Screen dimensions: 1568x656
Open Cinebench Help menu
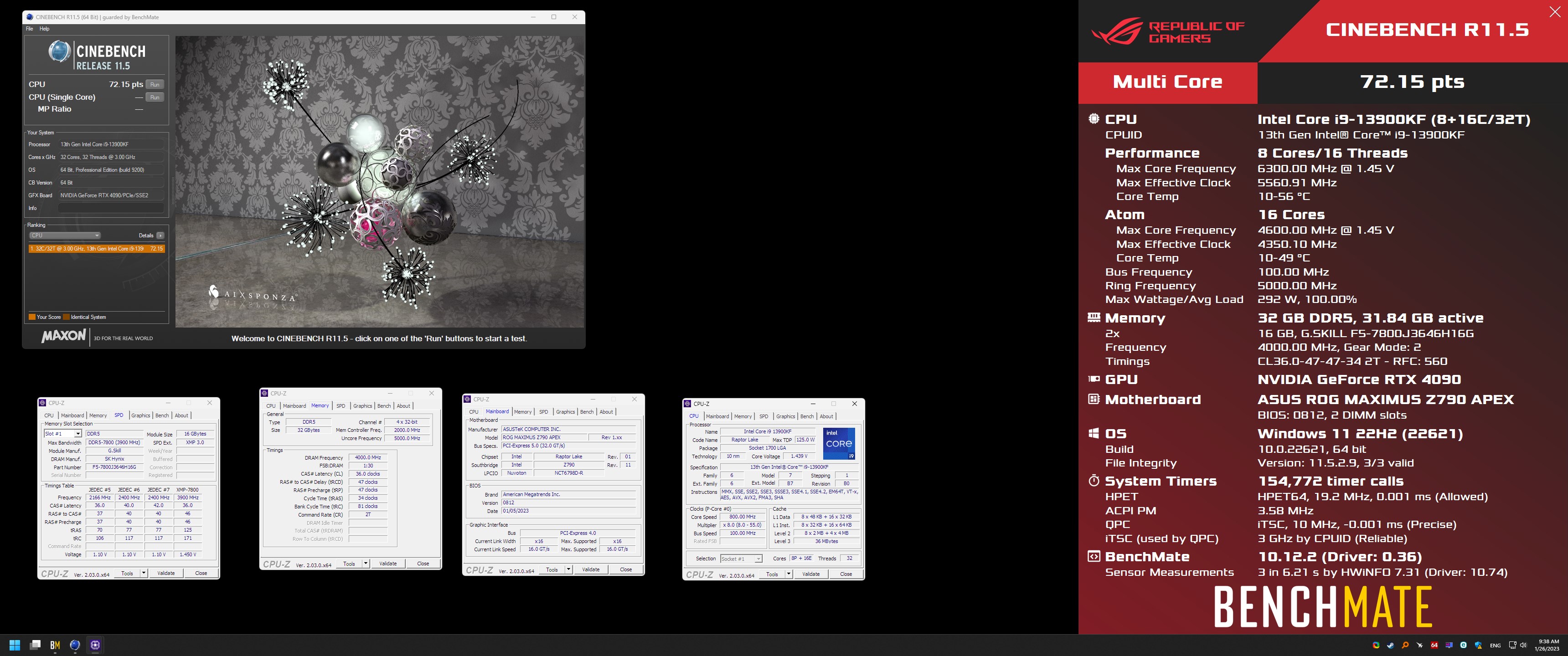[44, 29]
